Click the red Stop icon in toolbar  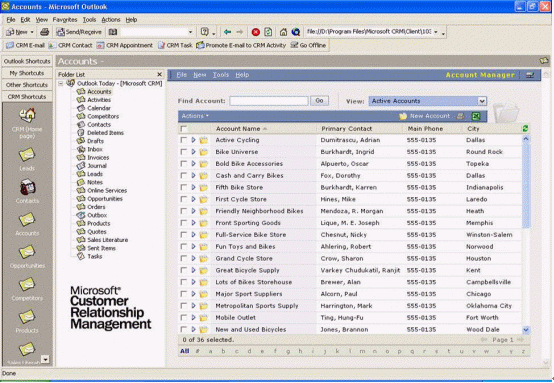click(x=255, y=32)
